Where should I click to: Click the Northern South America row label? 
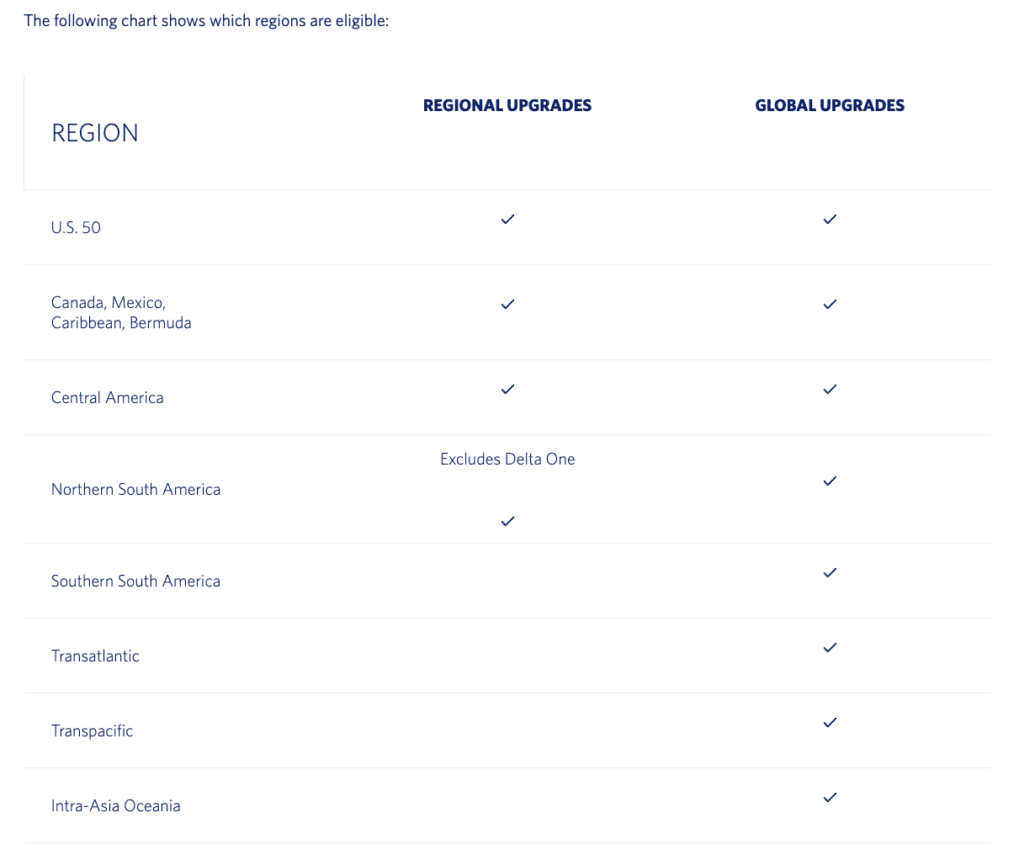(x=136, y=489)
